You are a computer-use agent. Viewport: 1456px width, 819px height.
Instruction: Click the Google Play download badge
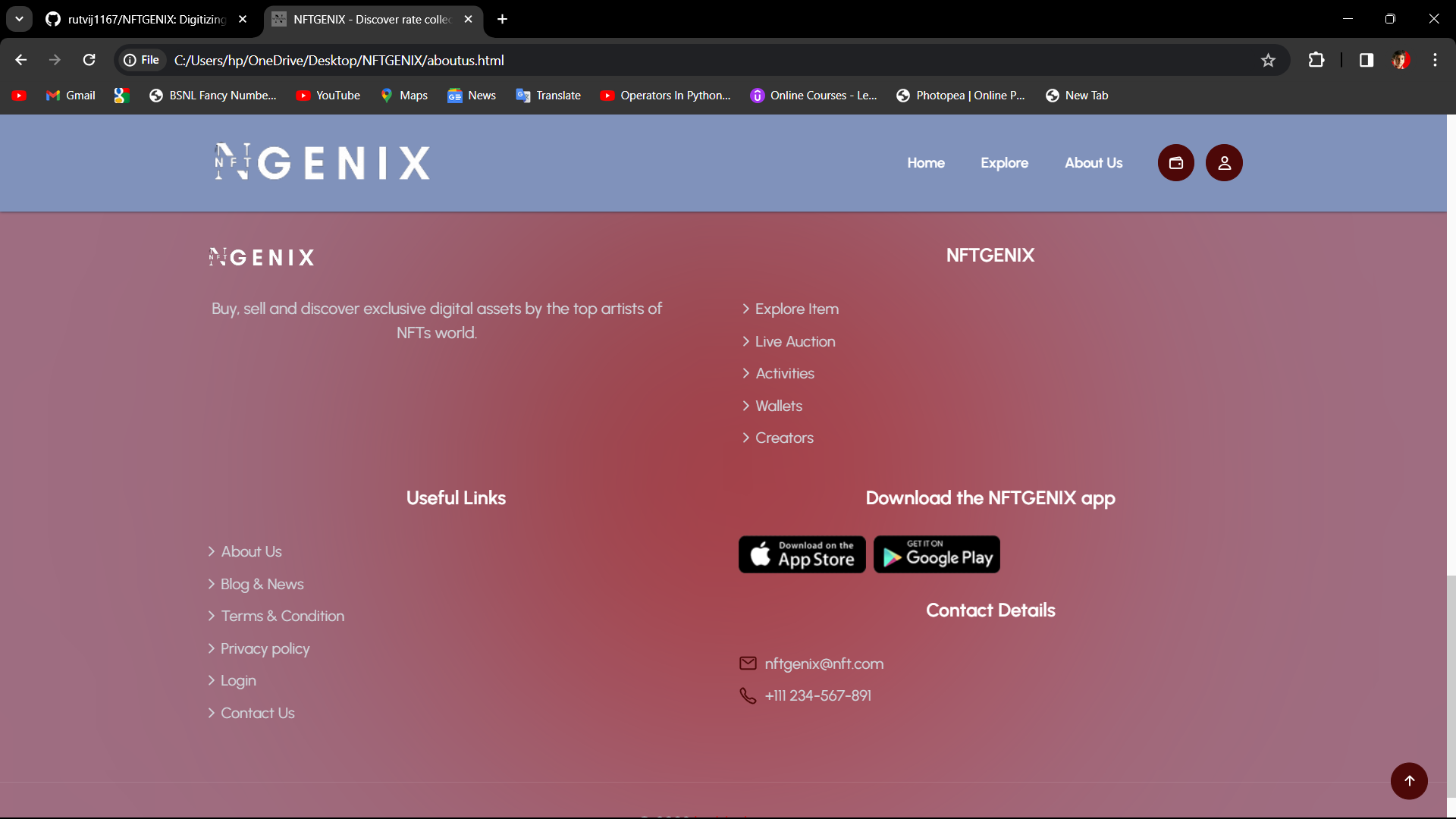click(937, 554)
